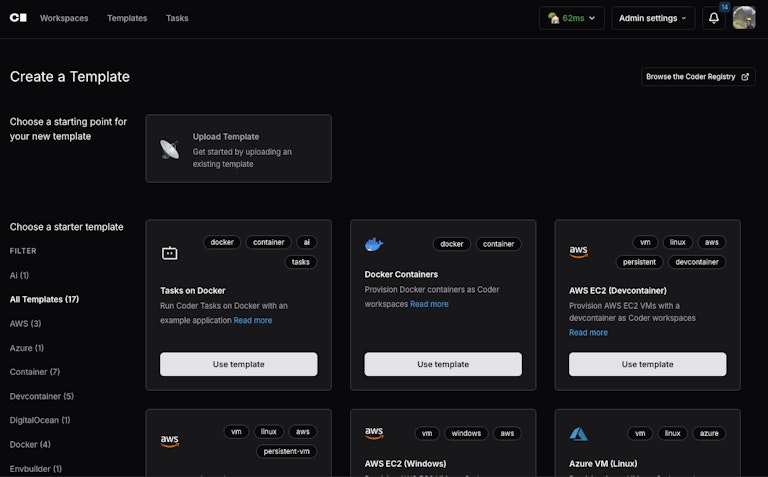Click the satellite dish Upload Template icon
Image resolution: width=768 pixels, height=477 pixels.
169,149
